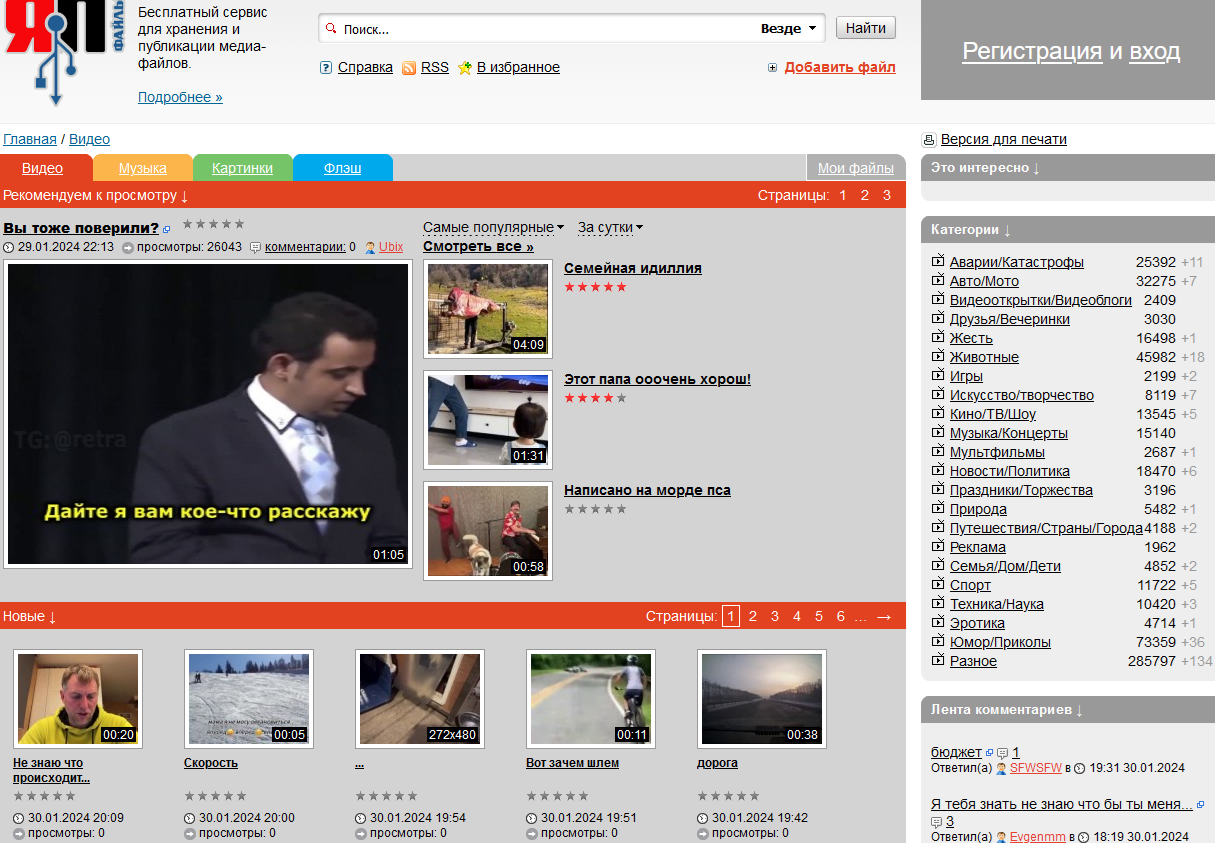
Task: Rate Вы тоже поверили video with stars
Action: click(213, 224)
